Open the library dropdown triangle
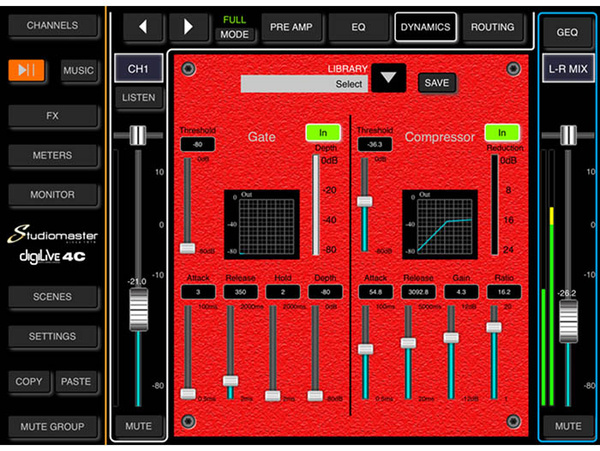Viewport: 600px width, 451px height. [x=388, y=78]
